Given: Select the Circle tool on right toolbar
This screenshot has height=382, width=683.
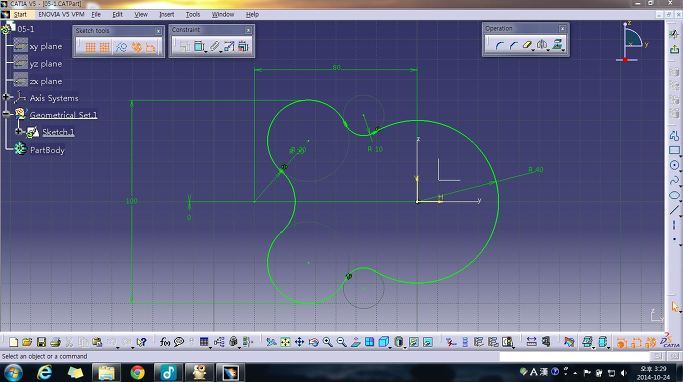Looking at the screenshot, I should 674,165.
